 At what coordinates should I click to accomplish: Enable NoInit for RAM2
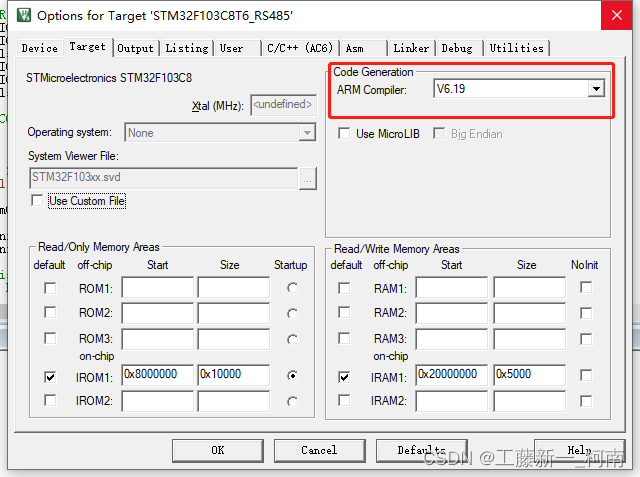click(586, 313)
